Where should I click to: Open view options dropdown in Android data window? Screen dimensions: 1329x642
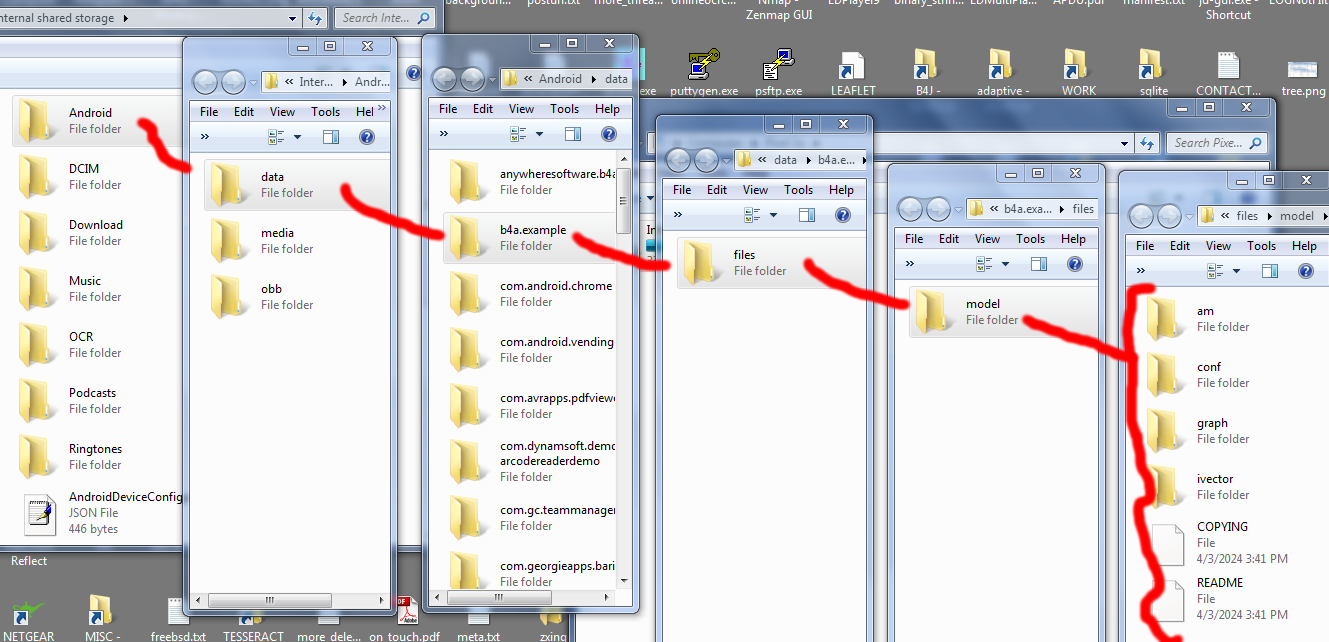(x=540, y=134)
